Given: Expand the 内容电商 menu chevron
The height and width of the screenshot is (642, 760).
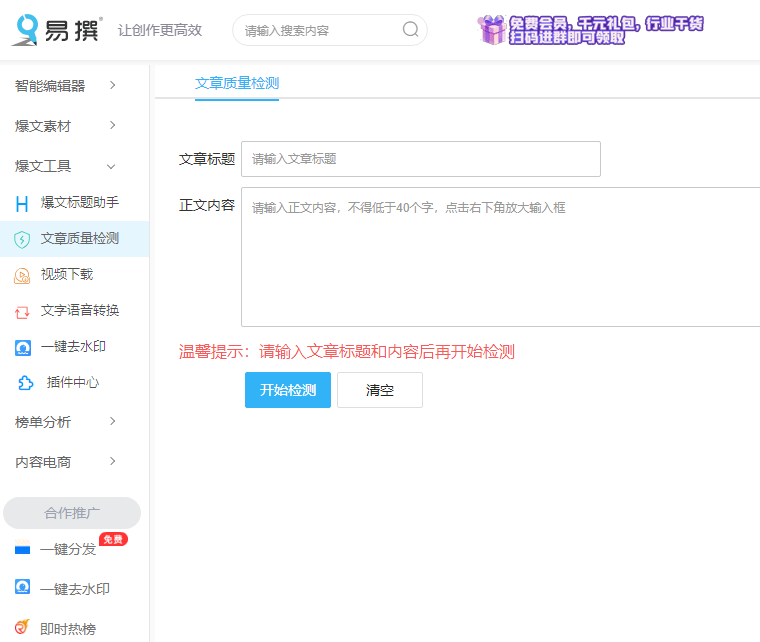Looking at the screenshot, I should (x=112, y=461).
